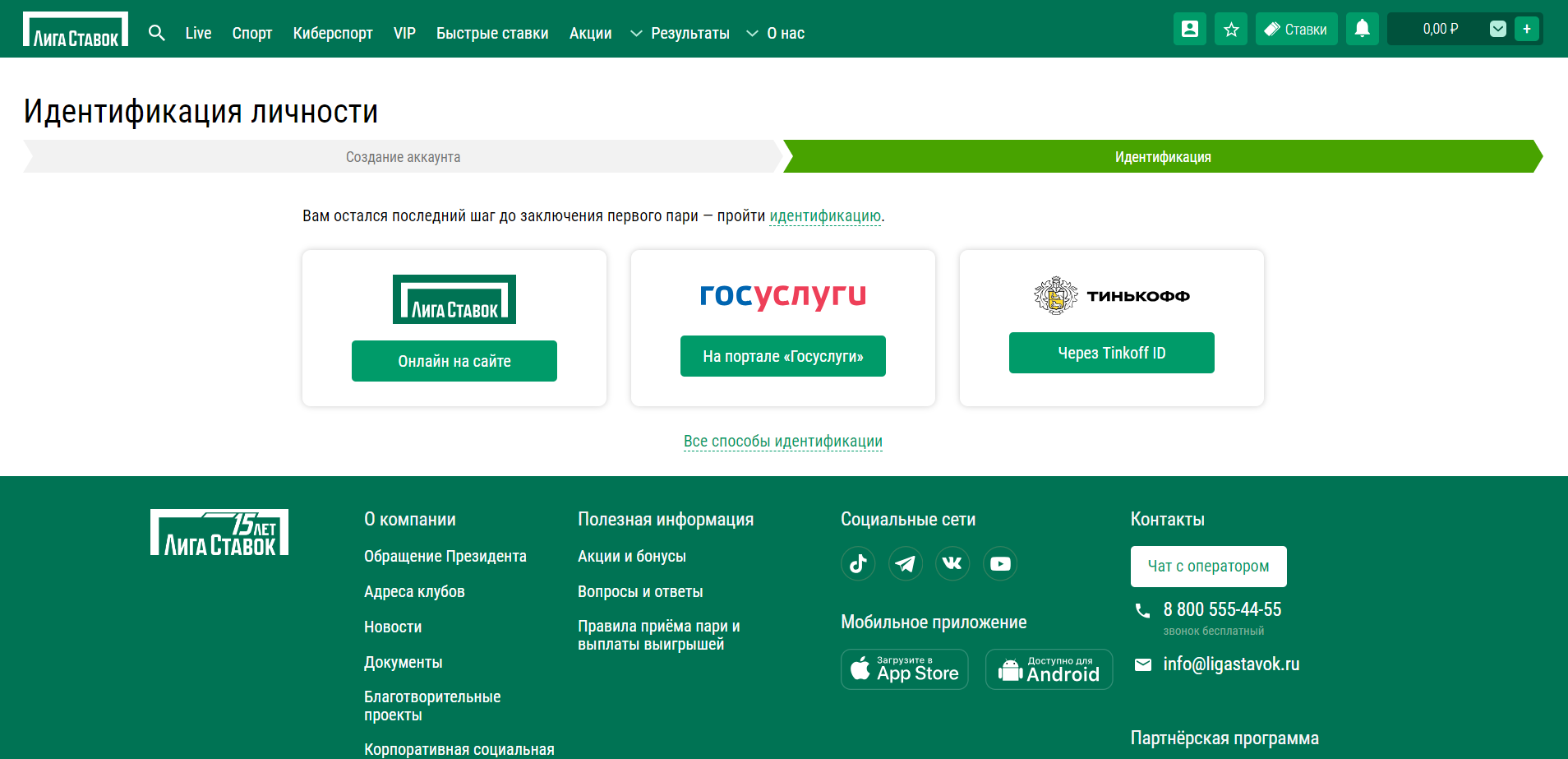Viewport: 1568px width, 759px height.
Task: Click Через Tinkoff ID button
Action: (x=1112, y=353)
